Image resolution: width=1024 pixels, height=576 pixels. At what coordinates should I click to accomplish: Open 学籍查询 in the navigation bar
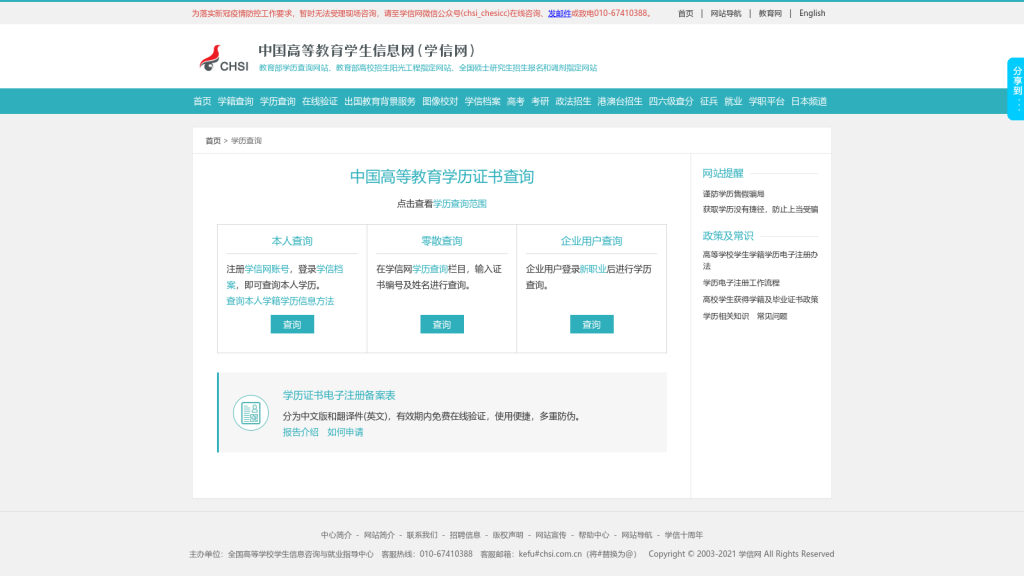[235, 101]
